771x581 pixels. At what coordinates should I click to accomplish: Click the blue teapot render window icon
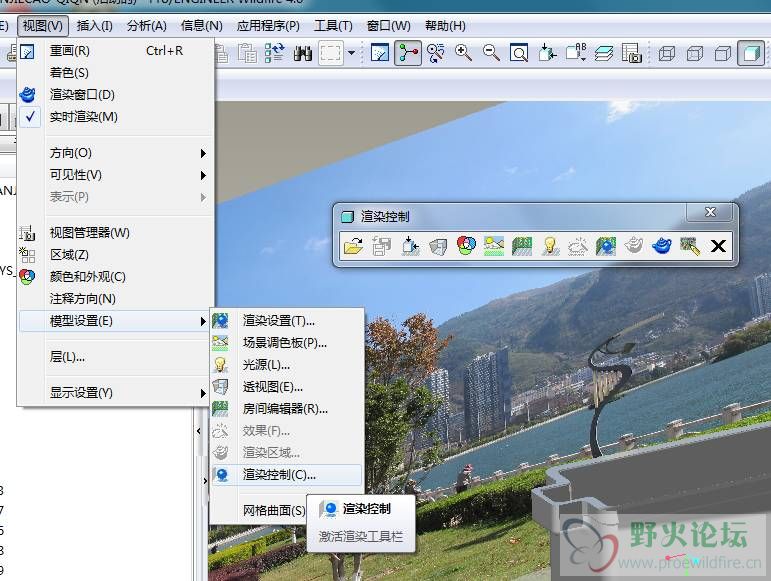pyautogui.click(x=662, y=245)
